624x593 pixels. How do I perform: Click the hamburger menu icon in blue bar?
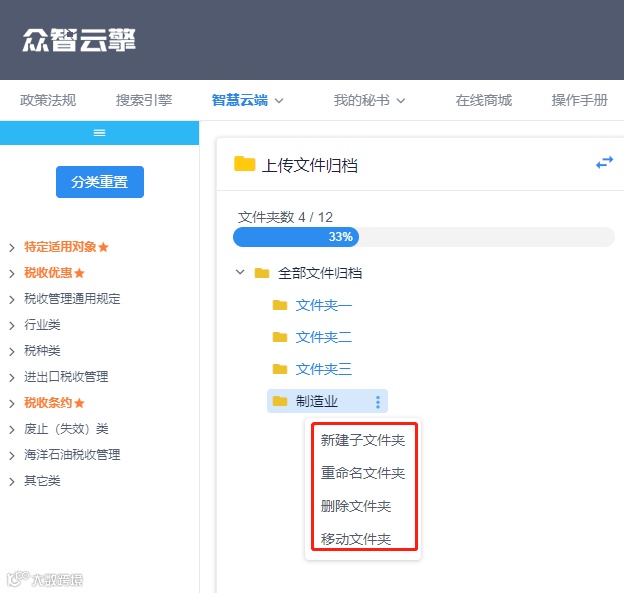pyautogui.click(x=99, y=133)
